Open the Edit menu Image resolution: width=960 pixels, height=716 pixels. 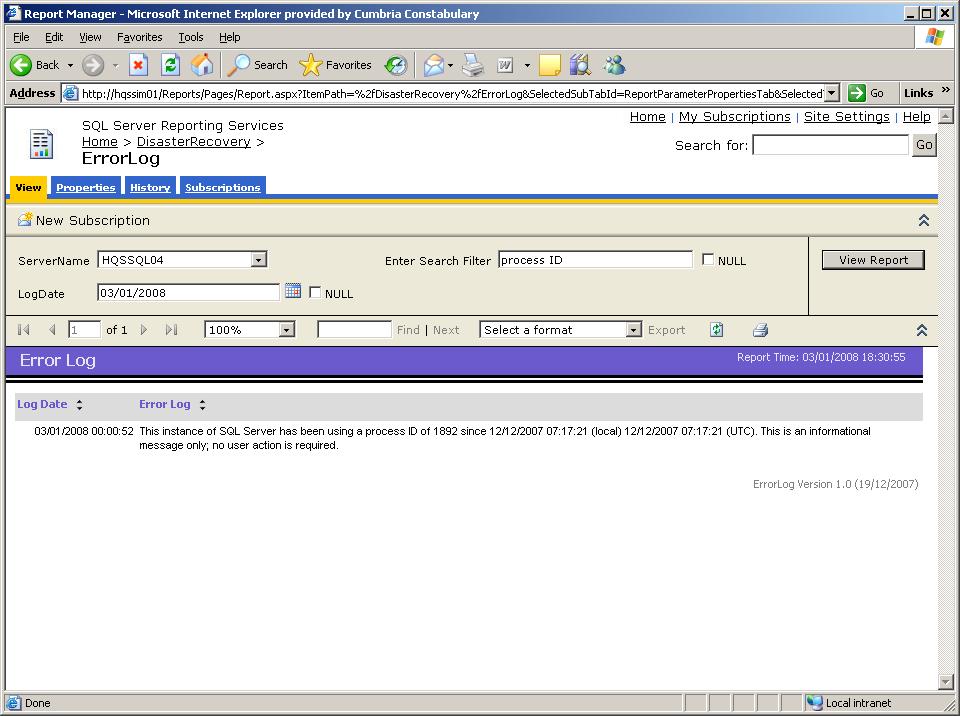pyautogui.click(x=54, y=37)
